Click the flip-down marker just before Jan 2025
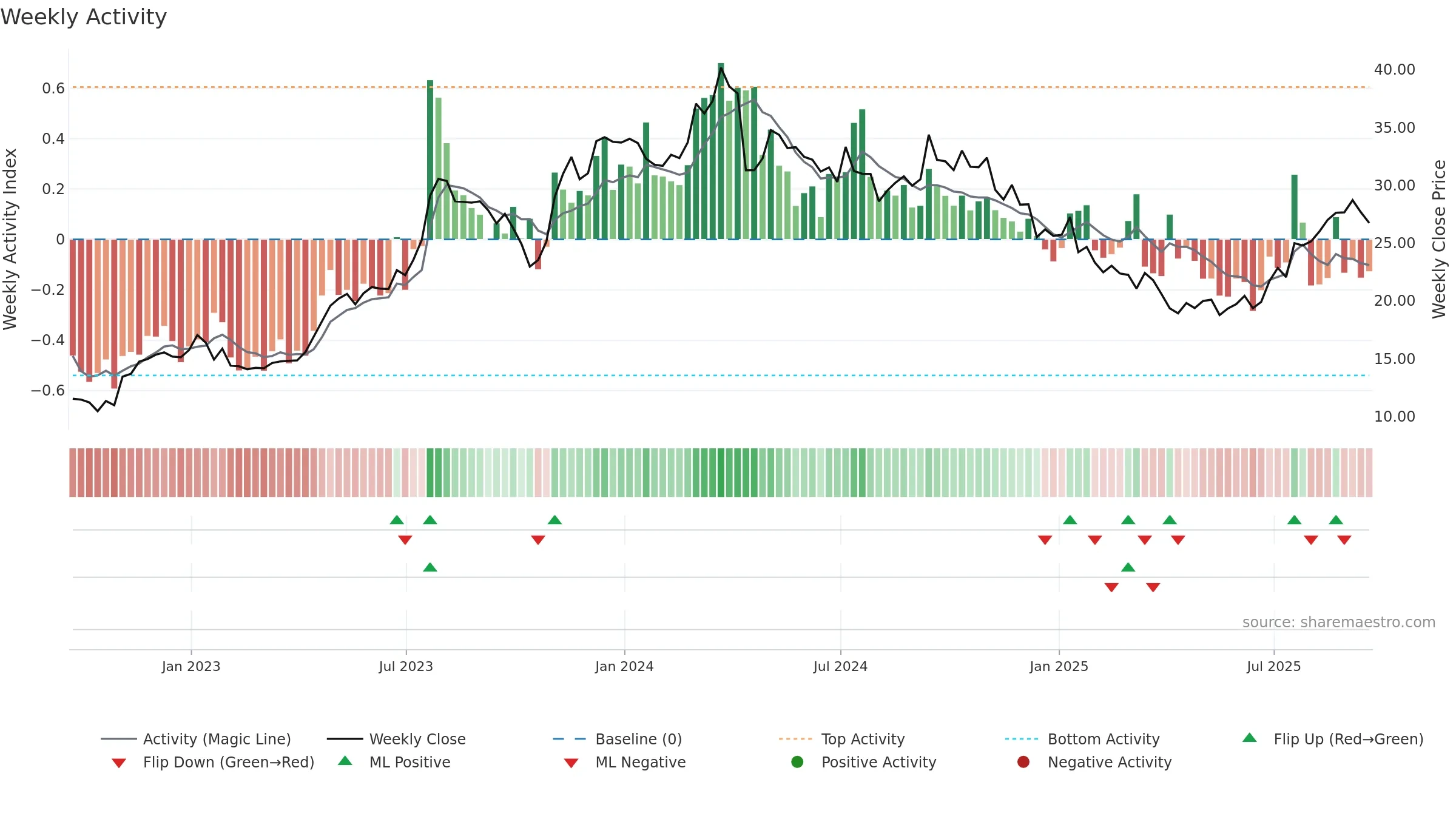The image size is (1456, 819). tap(1045, 540)
